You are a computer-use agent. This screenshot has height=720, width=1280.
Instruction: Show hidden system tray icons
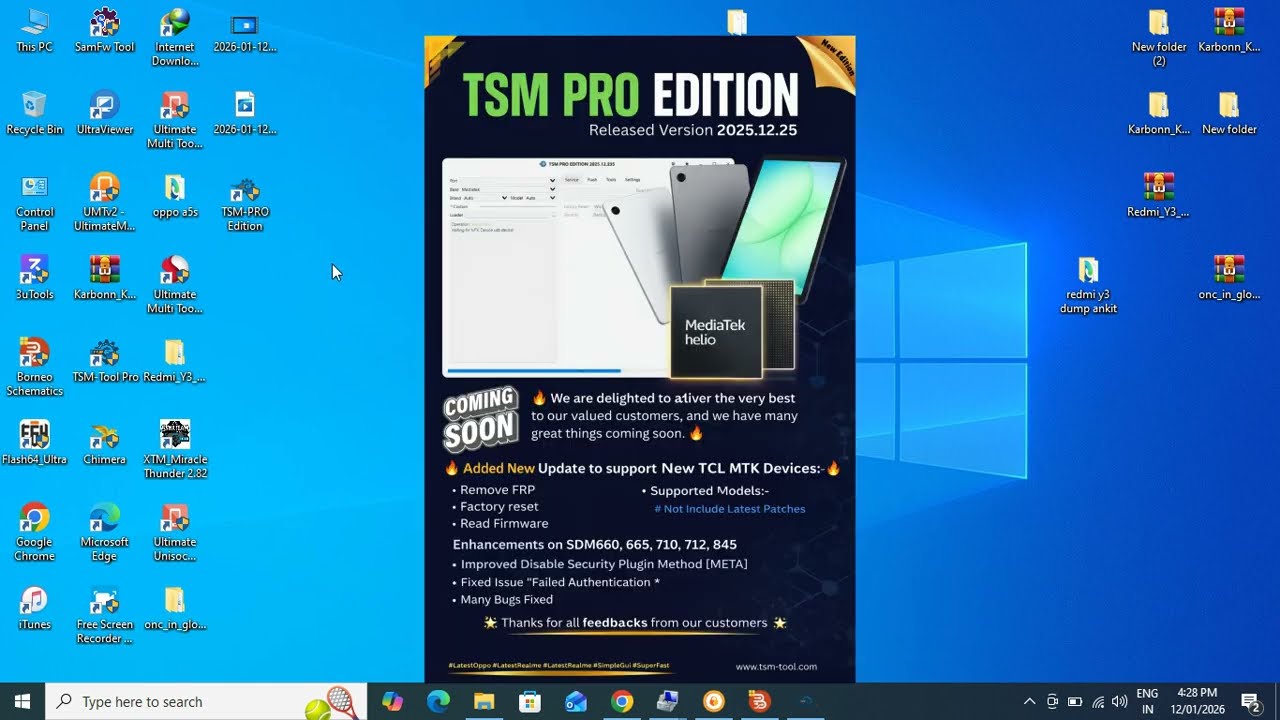[1029, 701]
